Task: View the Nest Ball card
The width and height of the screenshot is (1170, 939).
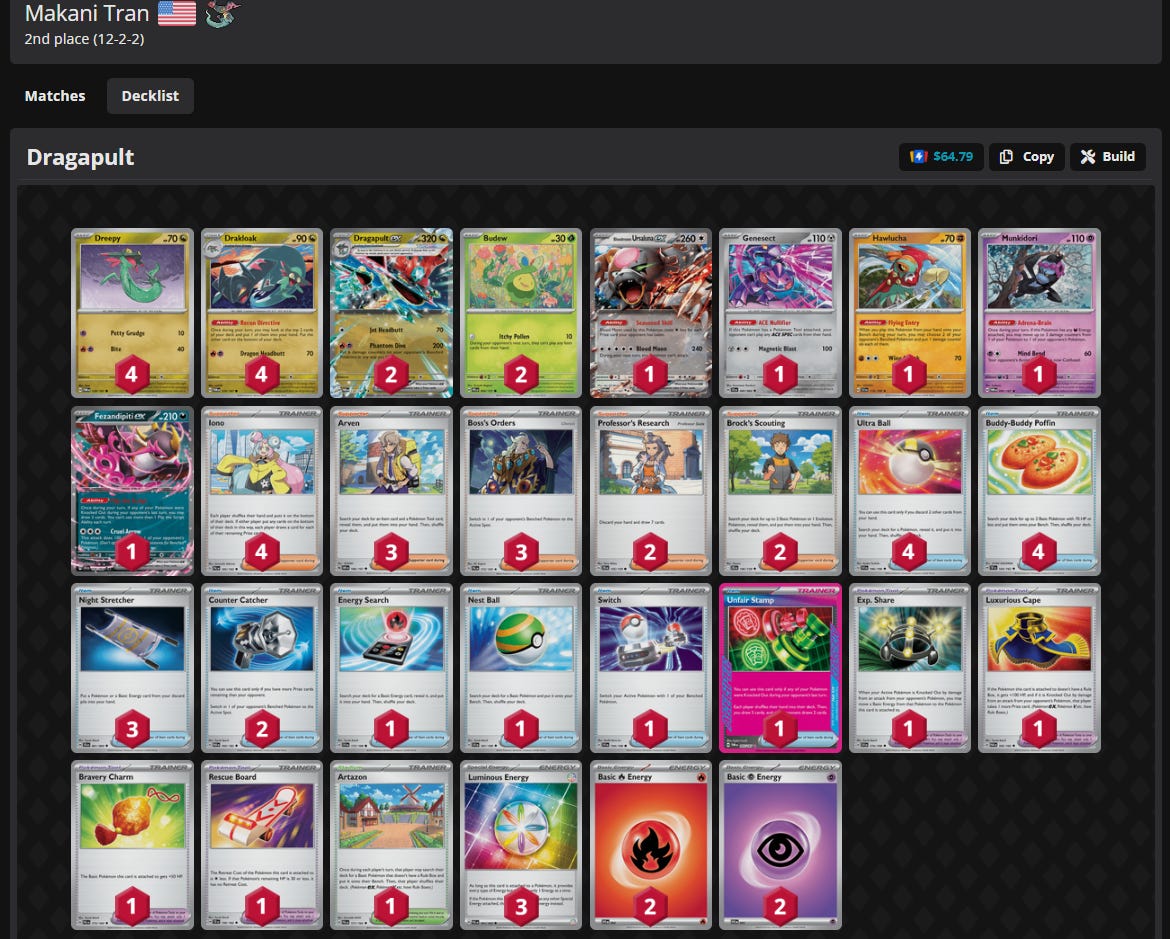Action: [521, 668]
